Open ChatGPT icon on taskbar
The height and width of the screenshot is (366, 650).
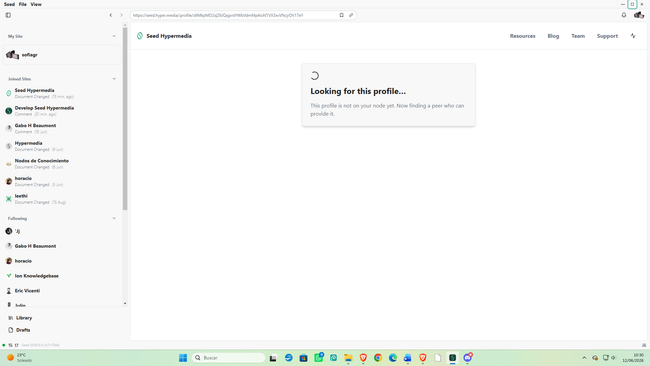[333, 358]
